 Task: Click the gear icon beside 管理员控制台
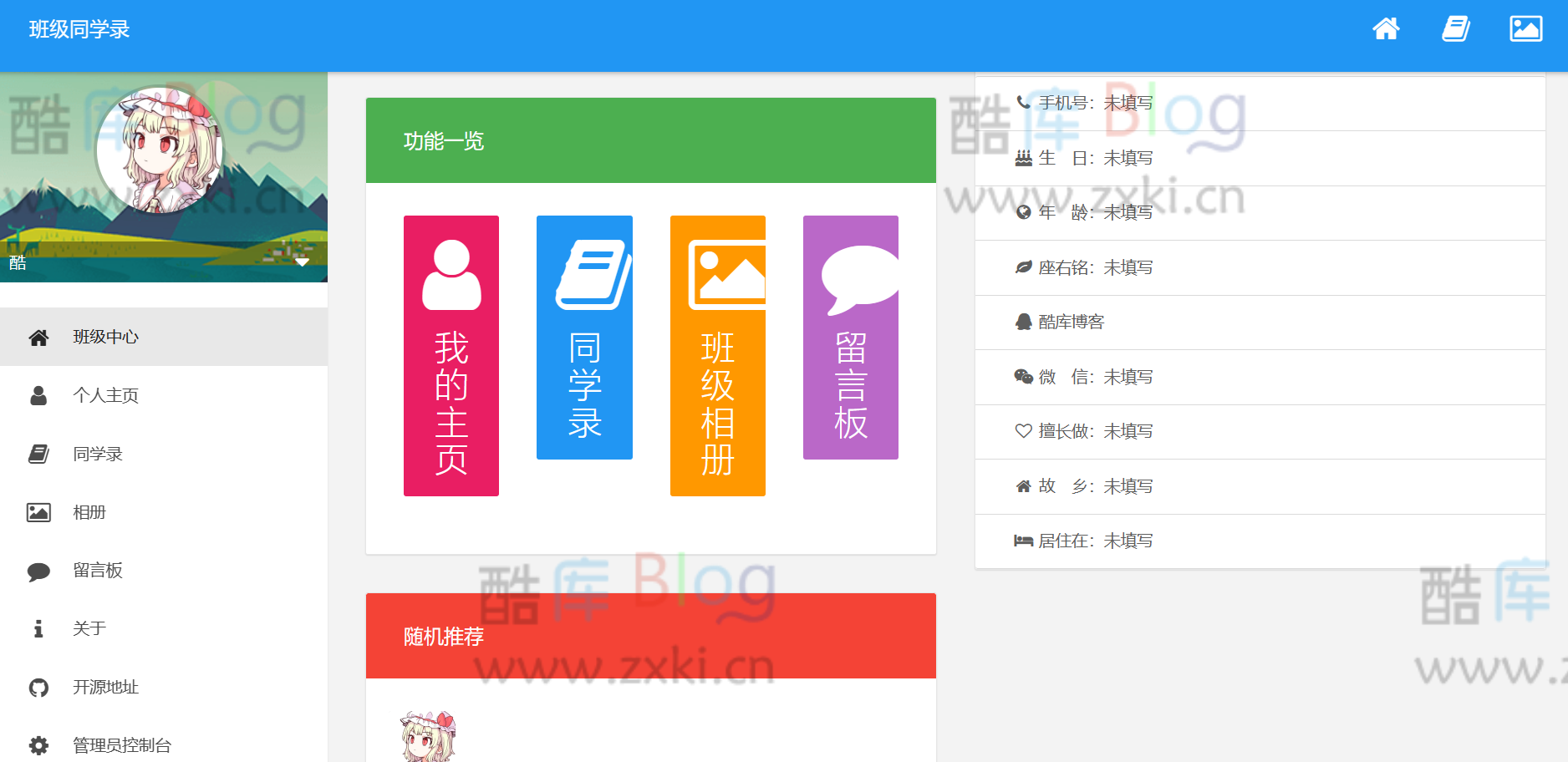pyautogui.click(x=38, y=744)
